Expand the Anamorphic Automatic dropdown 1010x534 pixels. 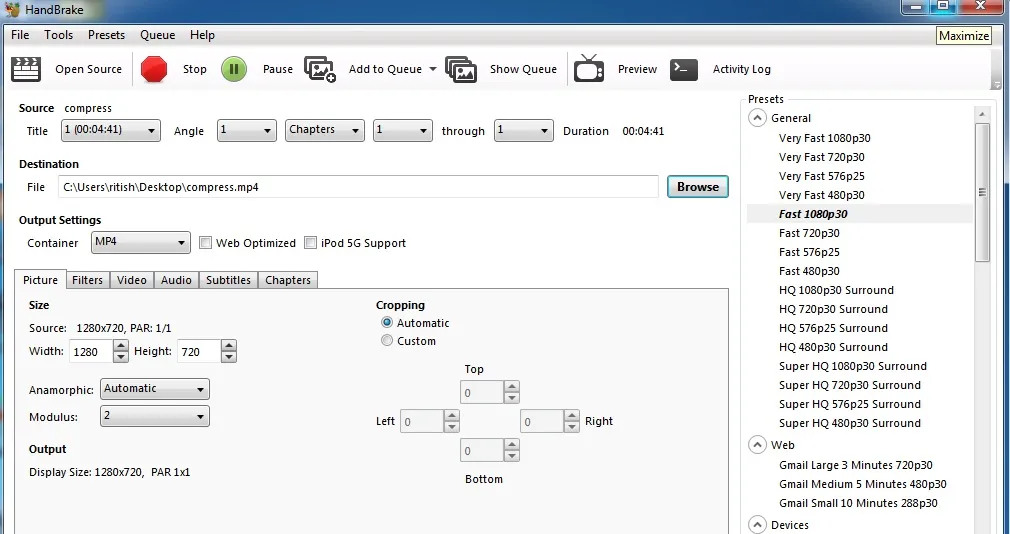pyautogui.click(x=155, y=389)
